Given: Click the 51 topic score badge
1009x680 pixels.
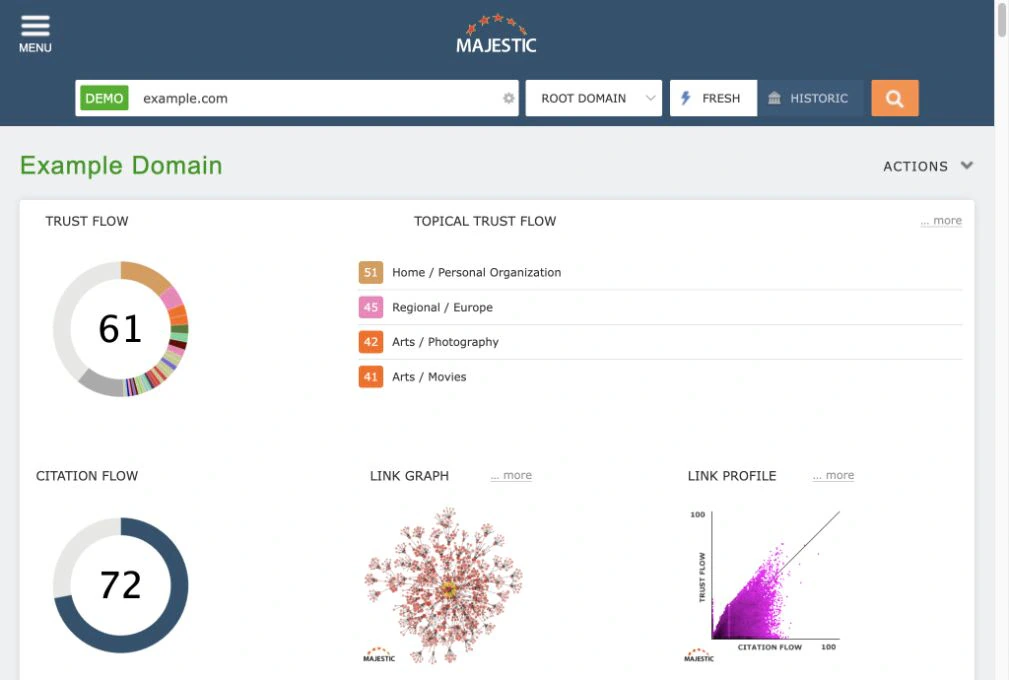Looking at the screenshot, I should (371, 272).
